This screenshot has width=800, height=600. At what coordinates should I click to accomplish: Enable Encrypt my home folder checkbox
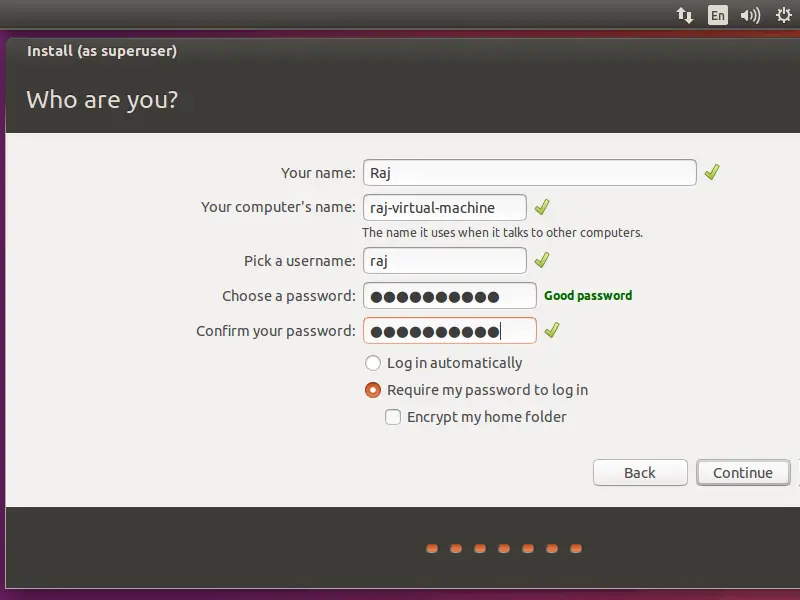click(x=393, y=417)
